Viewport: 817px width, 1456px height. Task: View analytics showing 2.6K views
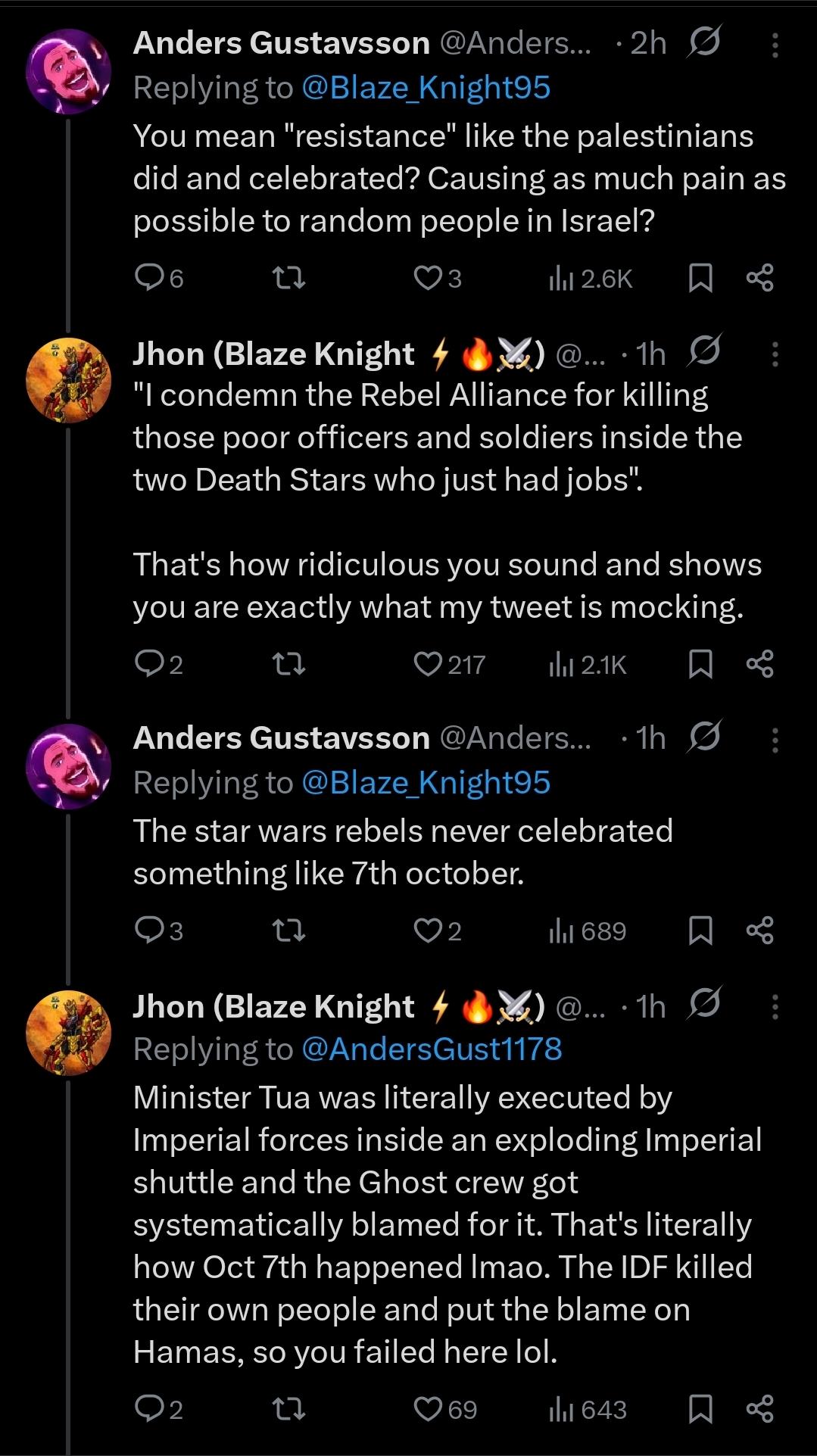coord(591,279)
